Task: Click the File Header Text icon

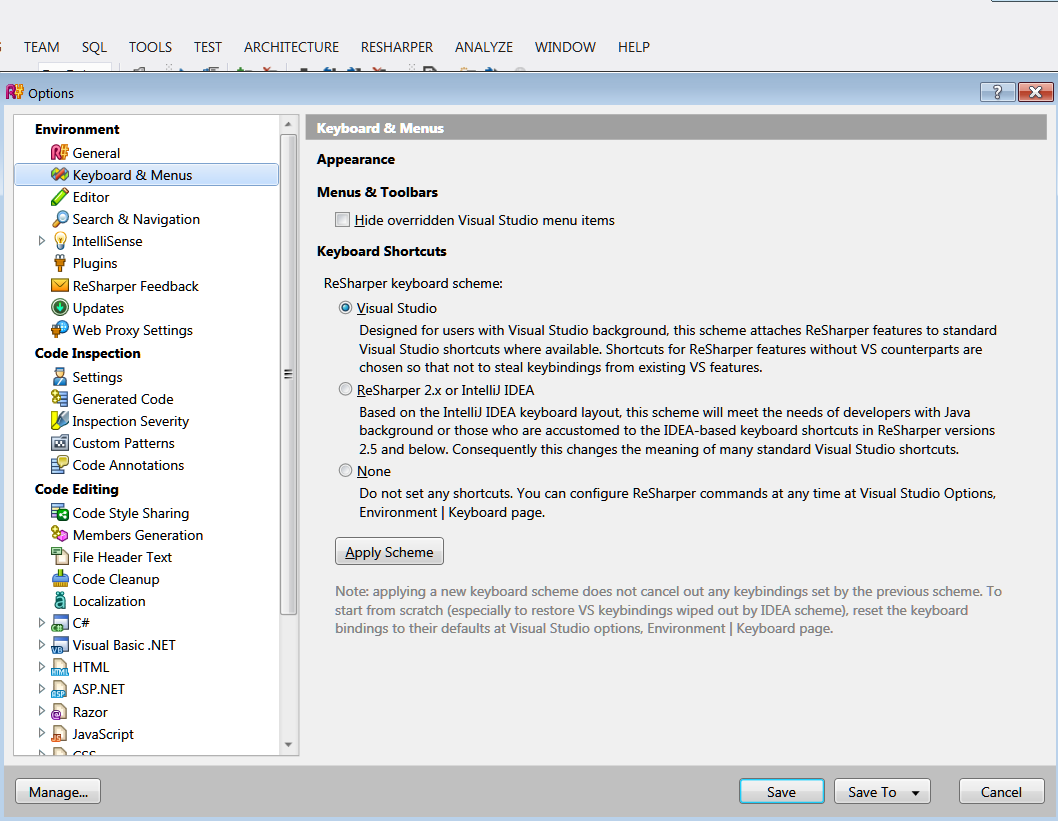Action: coord(60,557)
